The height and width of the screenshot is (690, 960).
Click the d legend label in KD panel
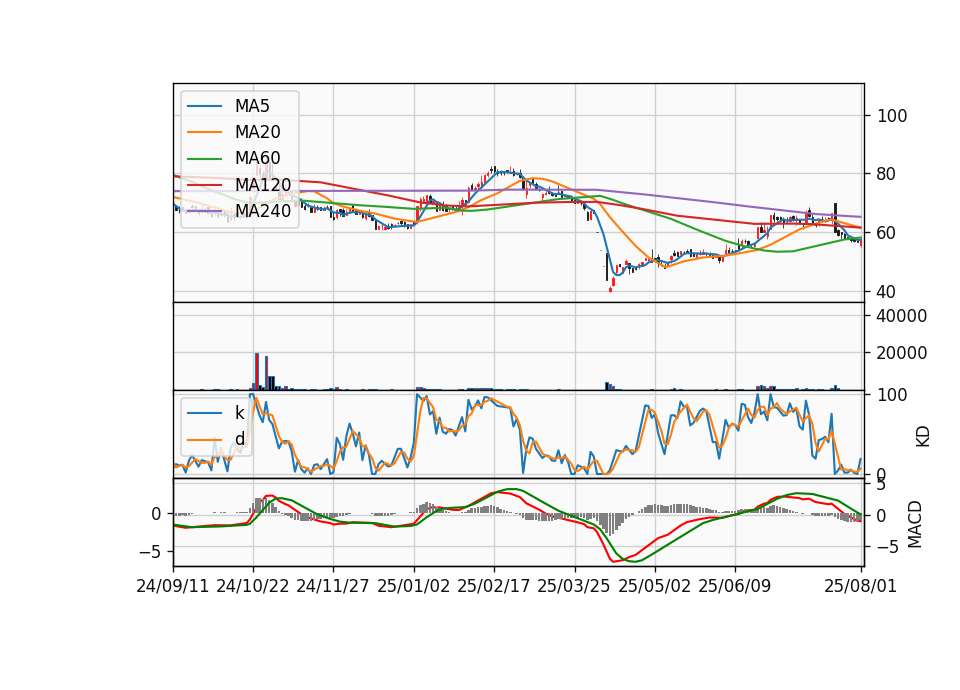(239, 439)
